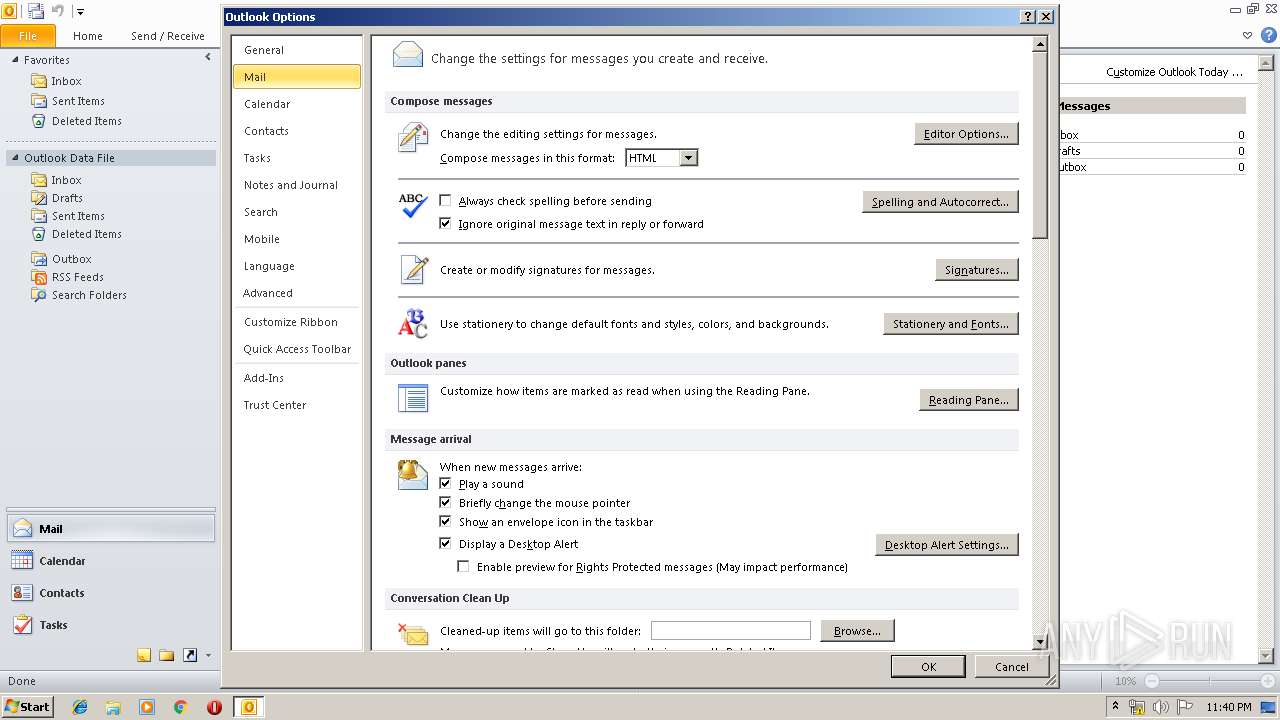Switch to the Calendar module
Image resolution: width=1280 pixels, height=720 pixels.
click(x=110, y=561)
